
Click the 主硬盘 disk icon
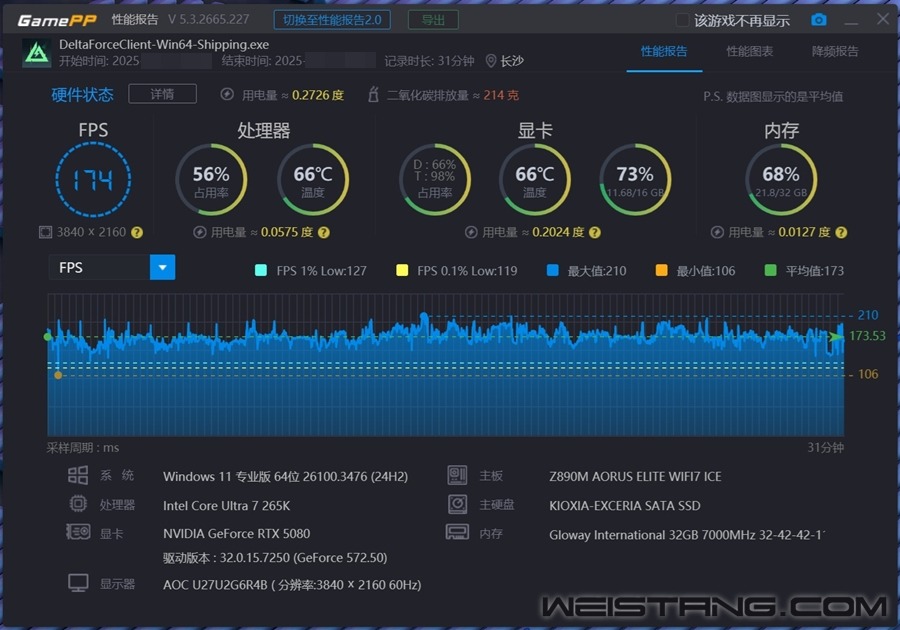pos(457,504)
